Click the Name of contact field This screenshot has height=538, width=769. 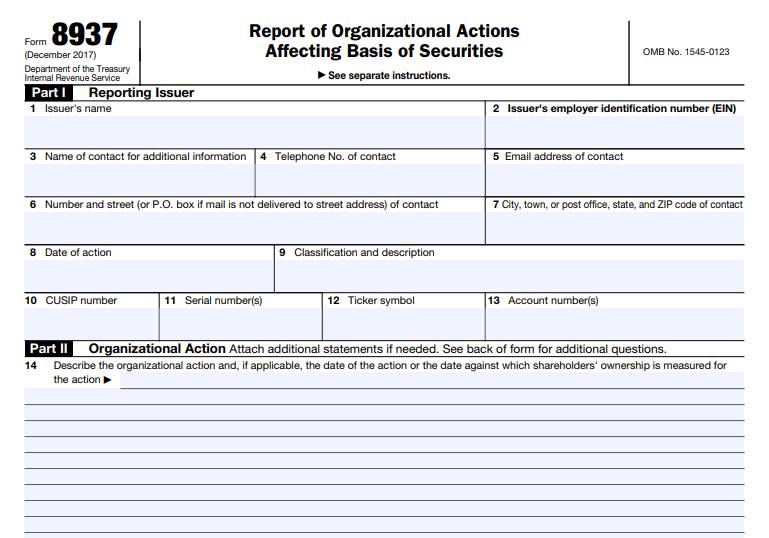click(139, 180)
